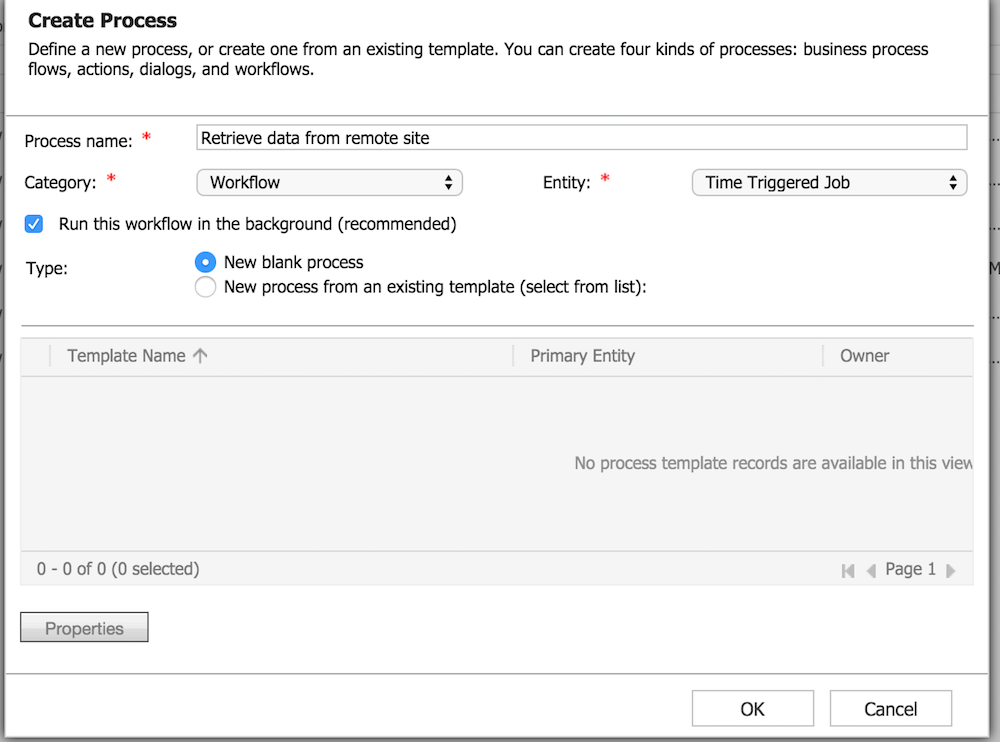Click the '0 - 0 of 0 (0 selected)' status text
Screen dimensions: 1000x742
[x=118, y=568]
